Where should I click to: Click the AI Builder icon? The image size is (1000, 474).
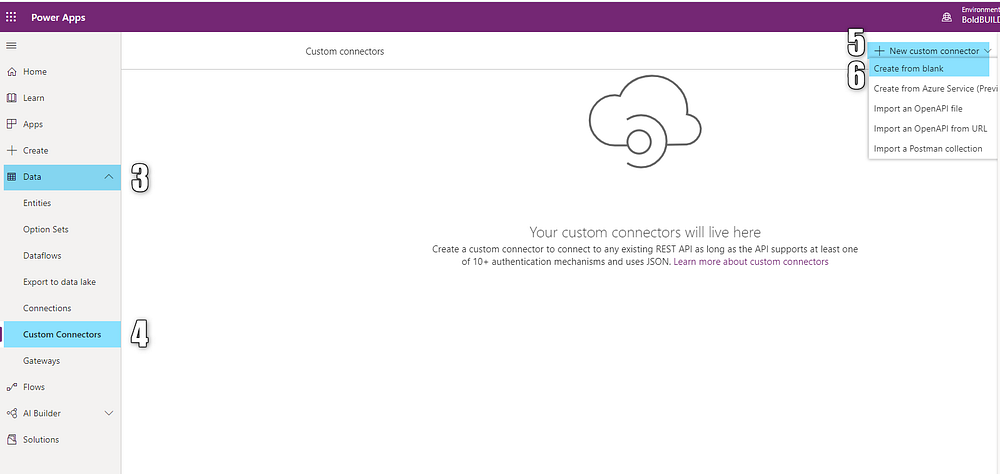pyautogui.click(x=11, y=413)
